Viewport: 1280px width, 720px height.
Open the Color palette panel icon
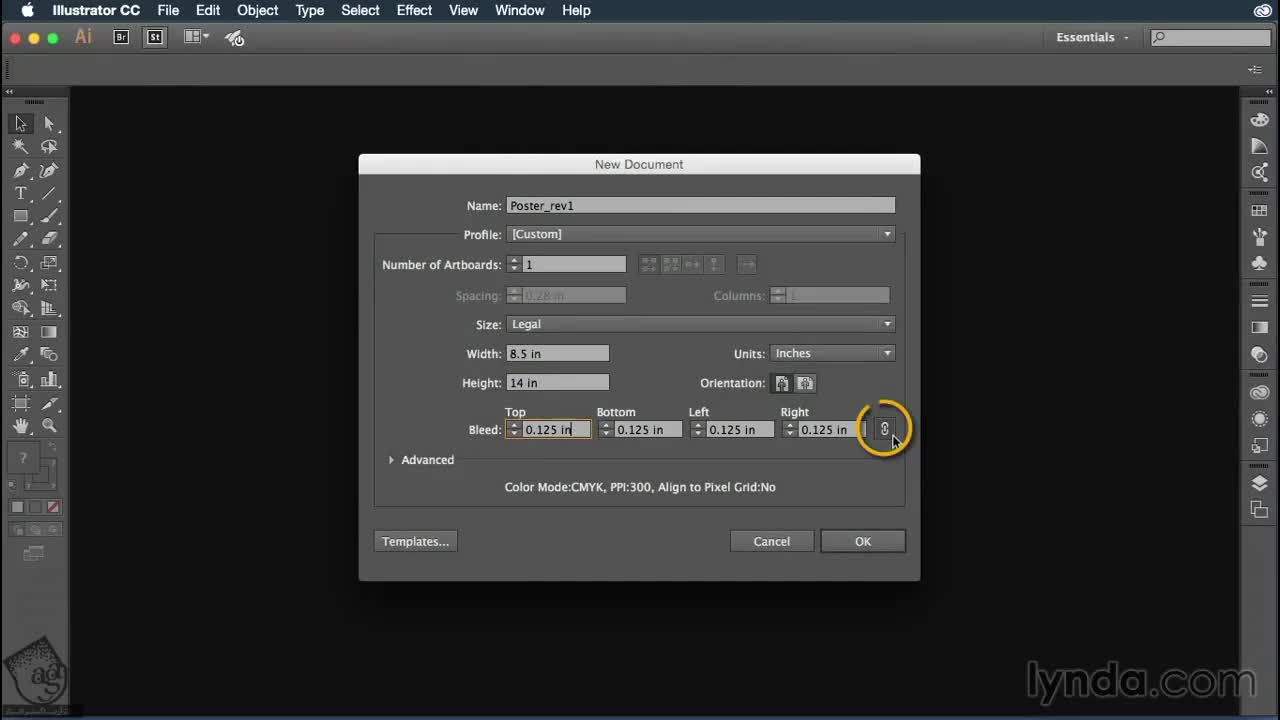click(x=1259, y=121)
